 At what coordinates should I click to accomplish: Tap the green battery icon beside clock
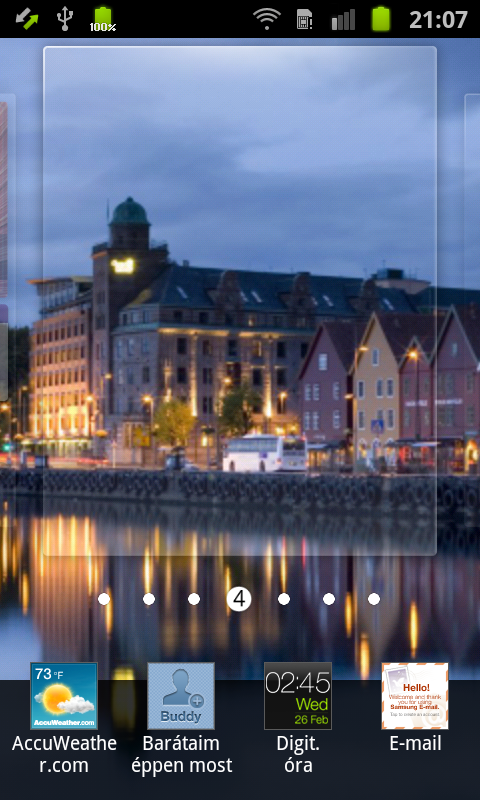(381, 19)
